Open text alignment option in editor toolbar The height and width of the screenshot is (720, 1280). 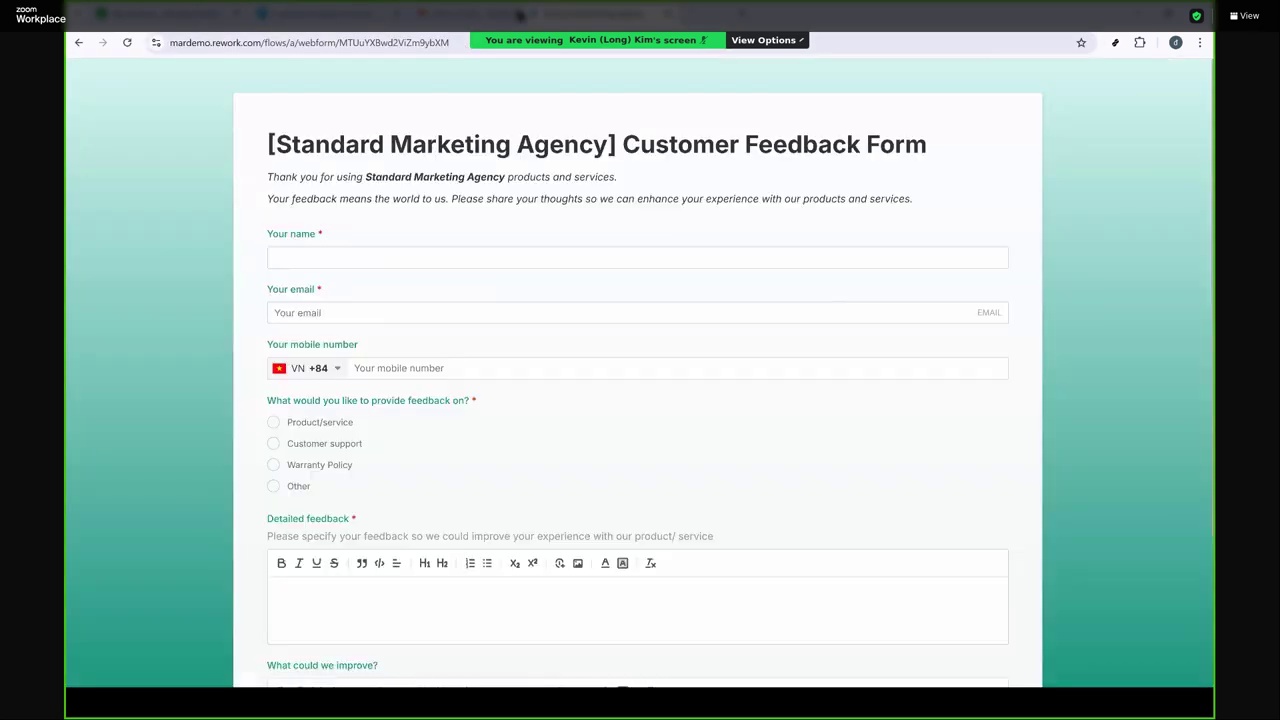(x=396, y=563)
